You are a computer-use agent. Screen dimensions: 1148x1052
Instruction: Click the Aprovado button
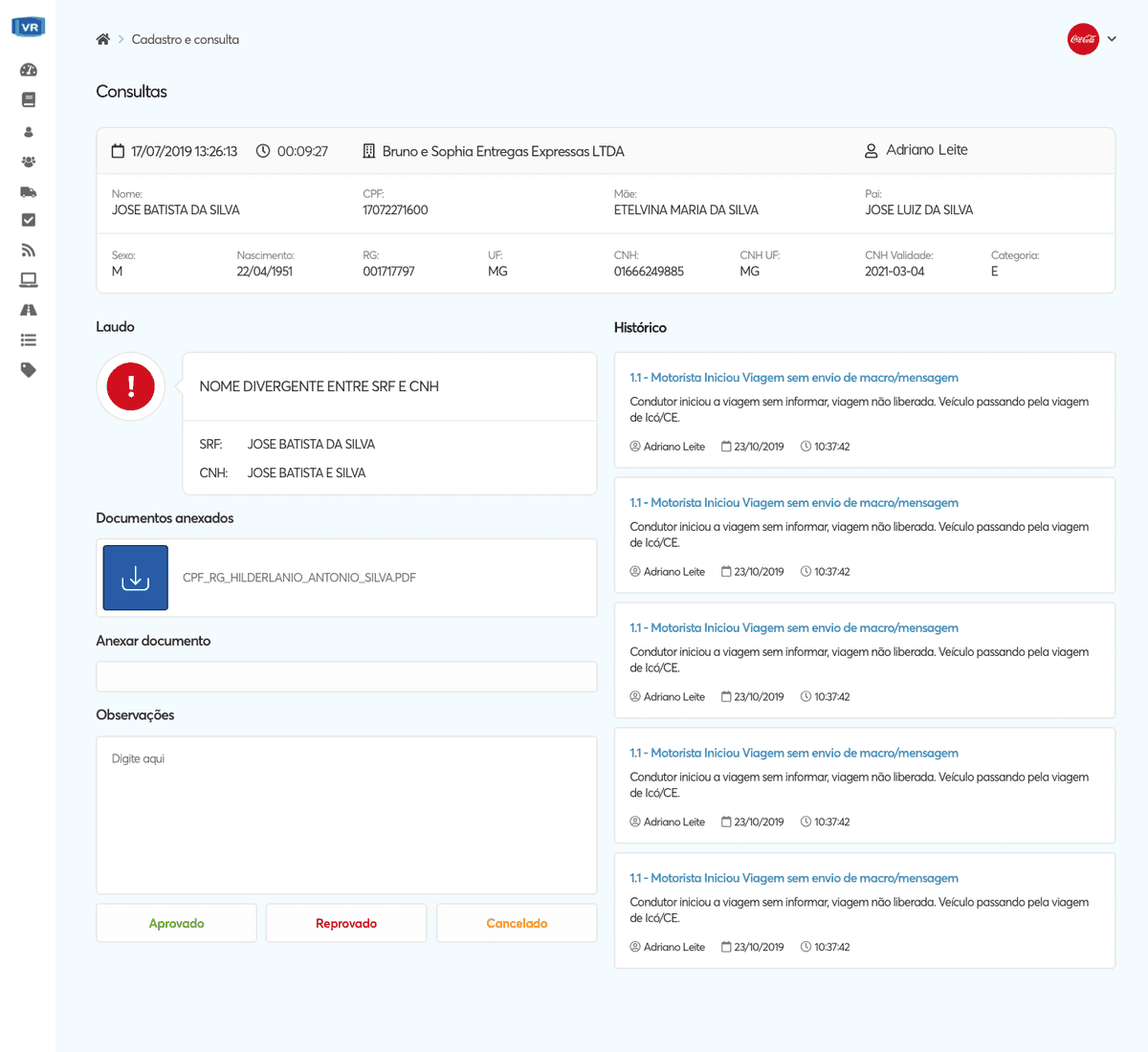(176, 923)
